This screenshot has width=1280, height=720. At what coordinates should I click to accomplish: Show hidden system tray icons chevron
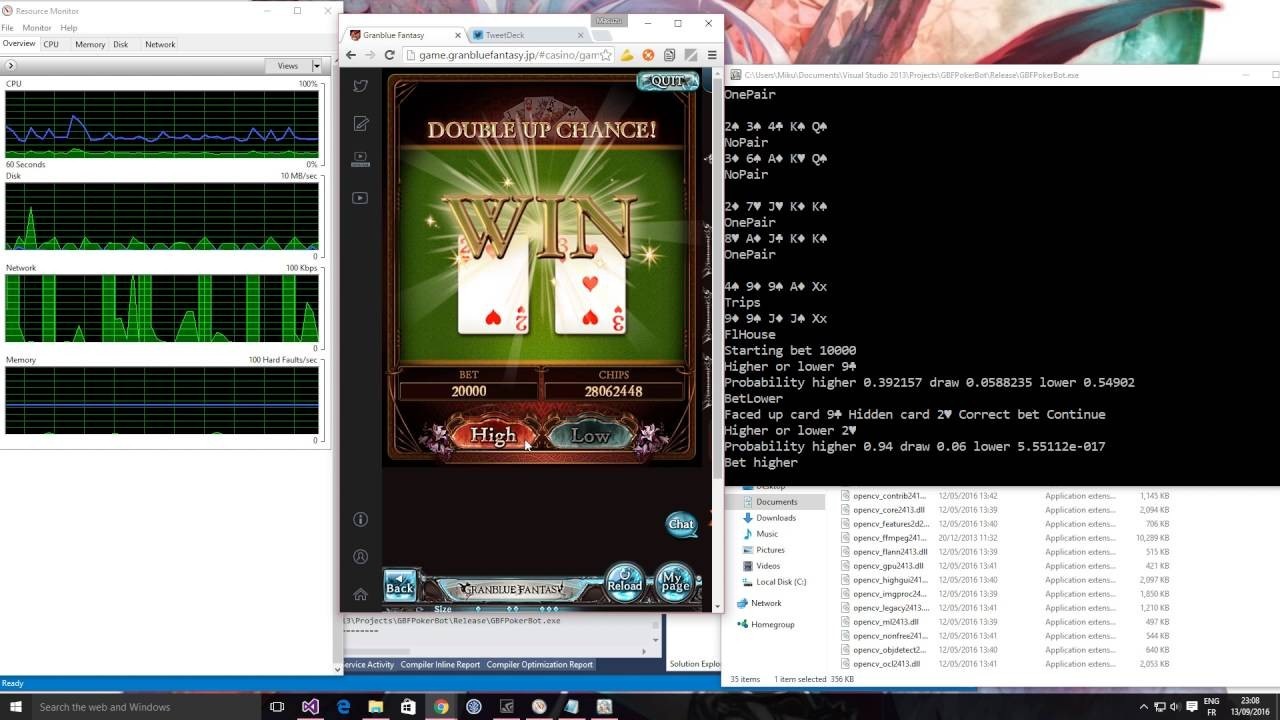[x=1145, y=707]
